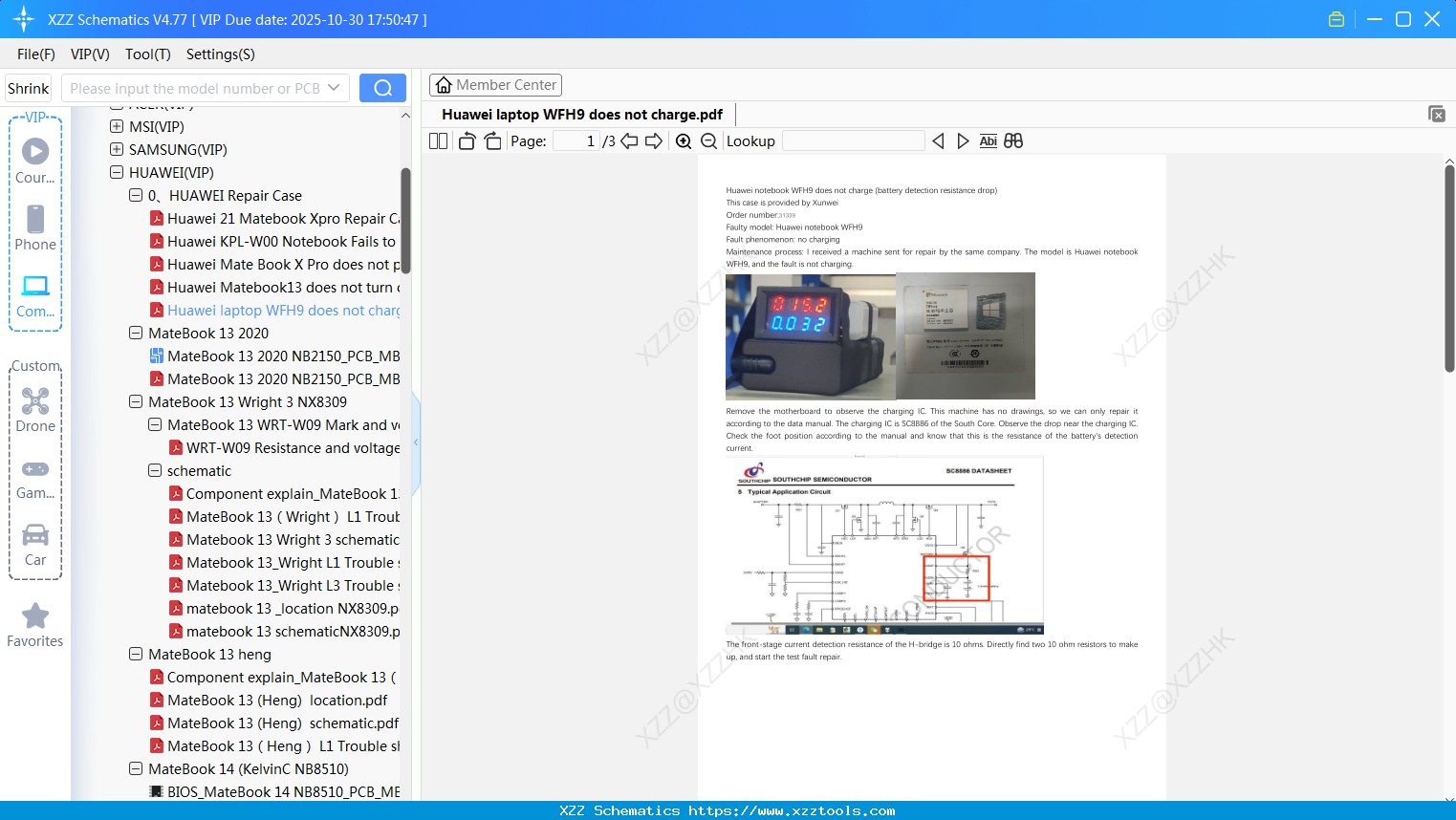Screen dimensions: 1456x820
Task: Open Huawei KPL-W00 Notebook Fails PDF
Action: [x=273, y=242]
